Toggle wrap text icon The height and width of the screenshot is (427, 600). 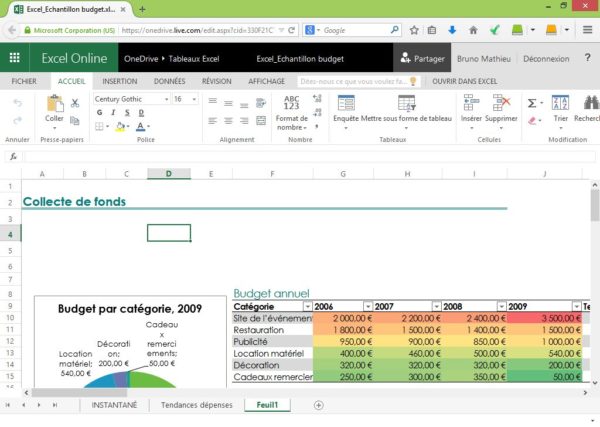pyautogui.click(x=261, y=103)
